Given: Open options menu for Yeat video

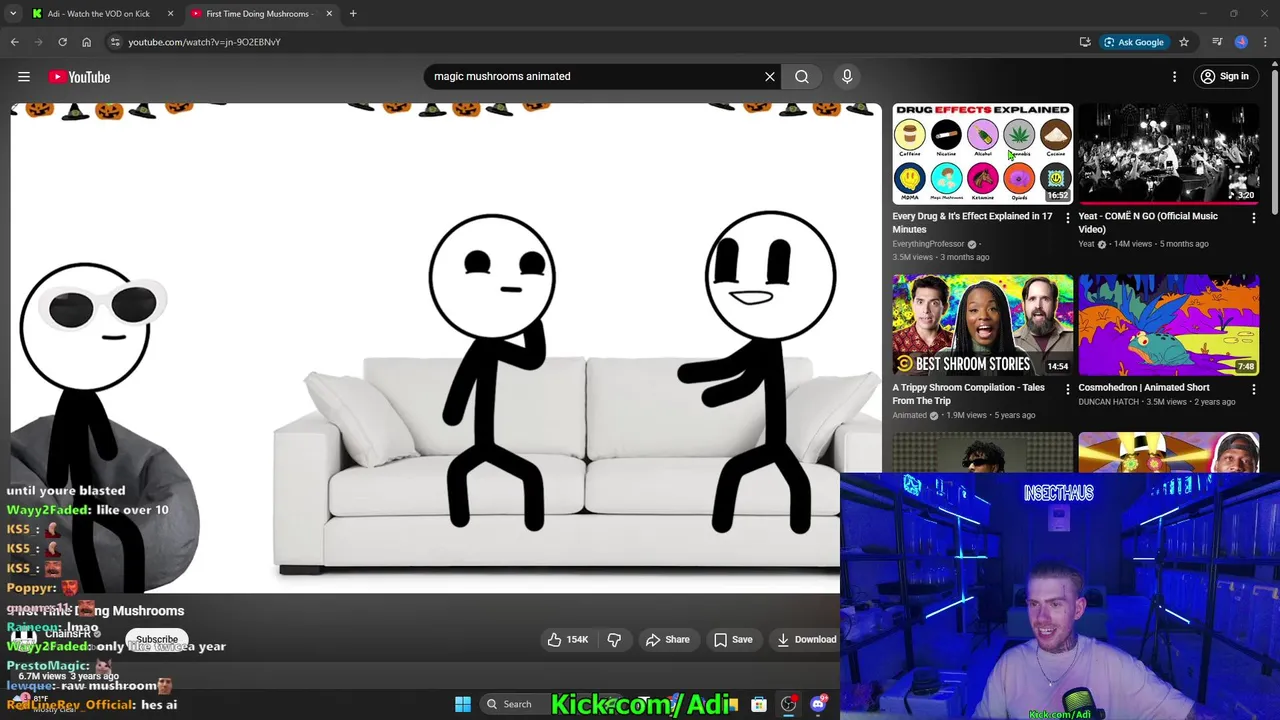Looking at the screenshot, I should coord(1253,217).
